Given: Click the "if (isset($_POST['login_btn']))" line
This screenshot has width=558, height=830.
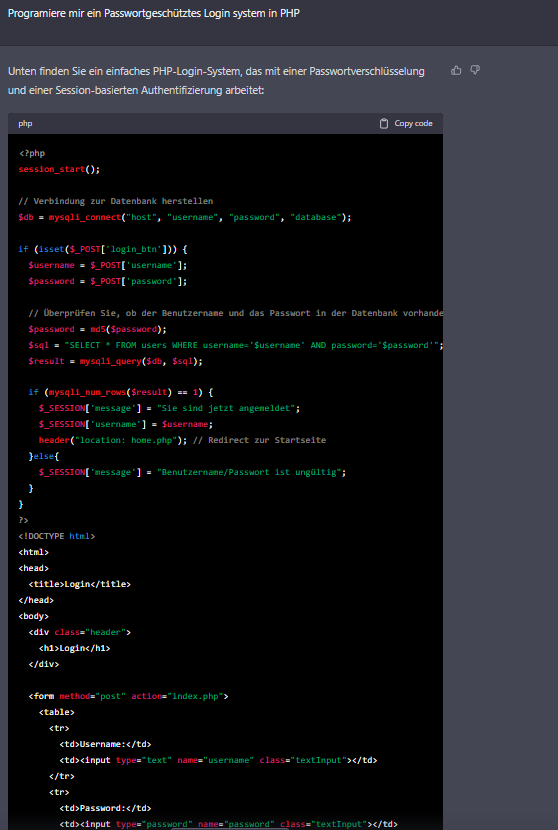Looking at the screenshot, I should tap(103, 249).
